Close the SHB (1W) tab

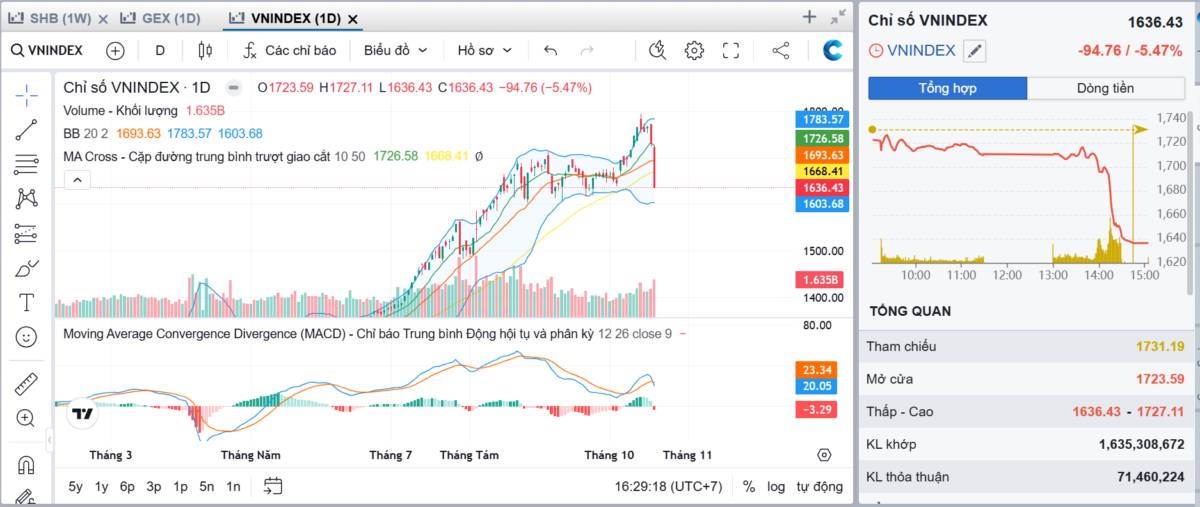103,18
